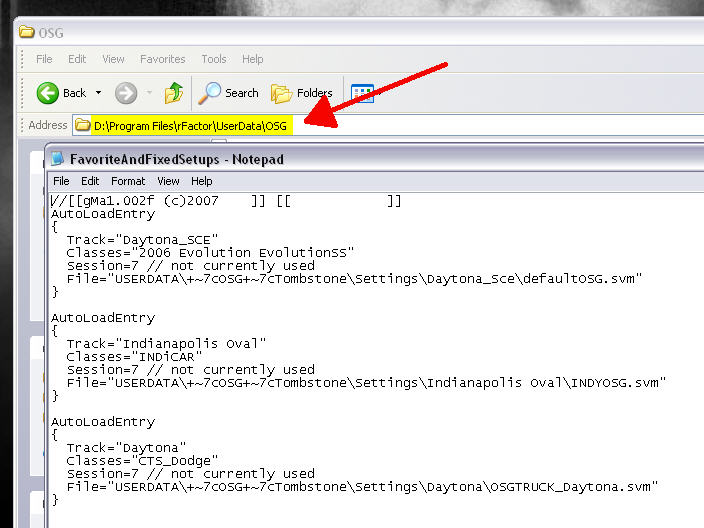Open Notepad File menu
This screenshot has height=528, width=704.
click(x=61, y=181)
